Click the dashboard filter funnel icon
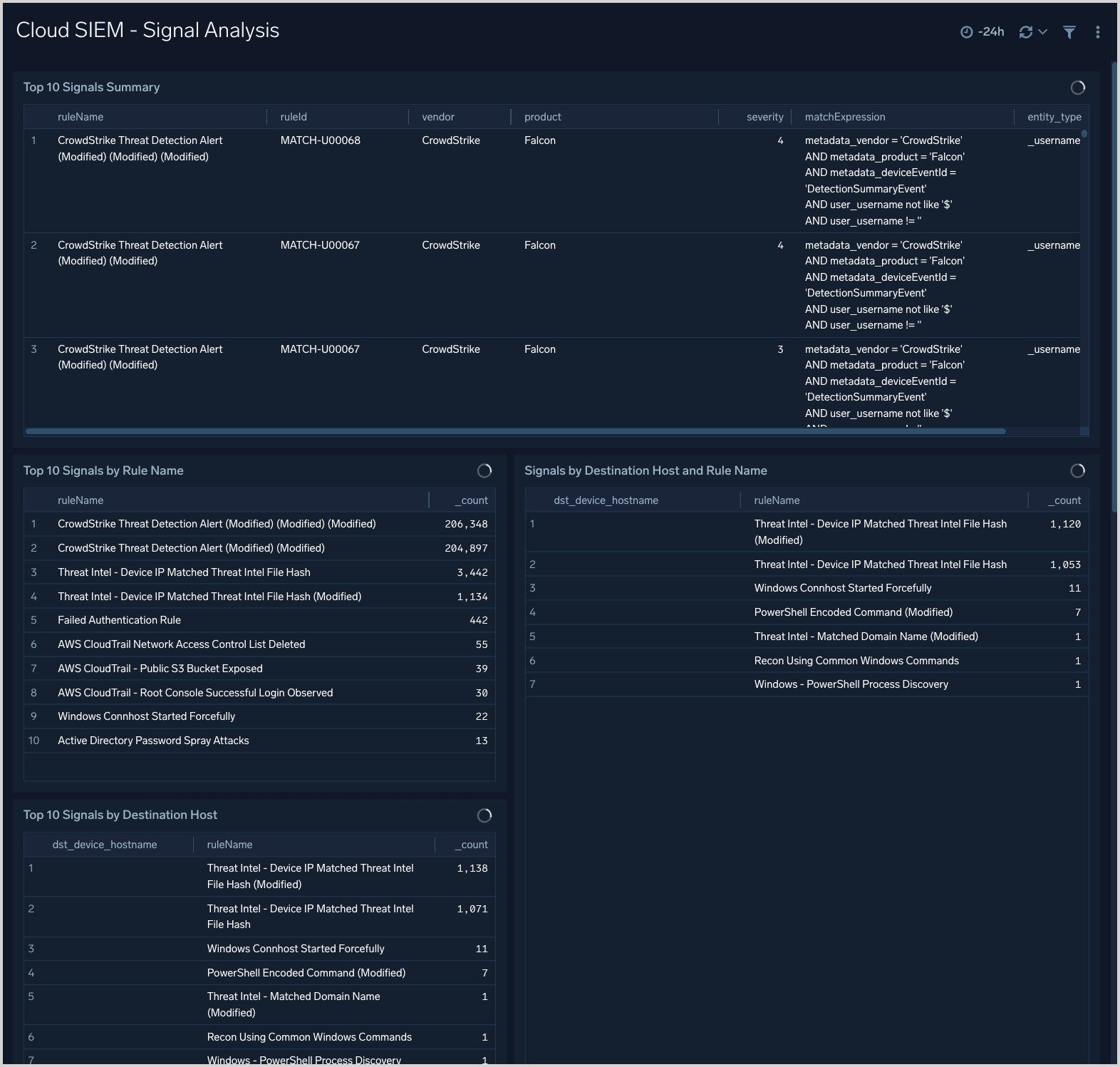The width and height of the screenshot is (1120, 1067). [x=1069, y=32]
